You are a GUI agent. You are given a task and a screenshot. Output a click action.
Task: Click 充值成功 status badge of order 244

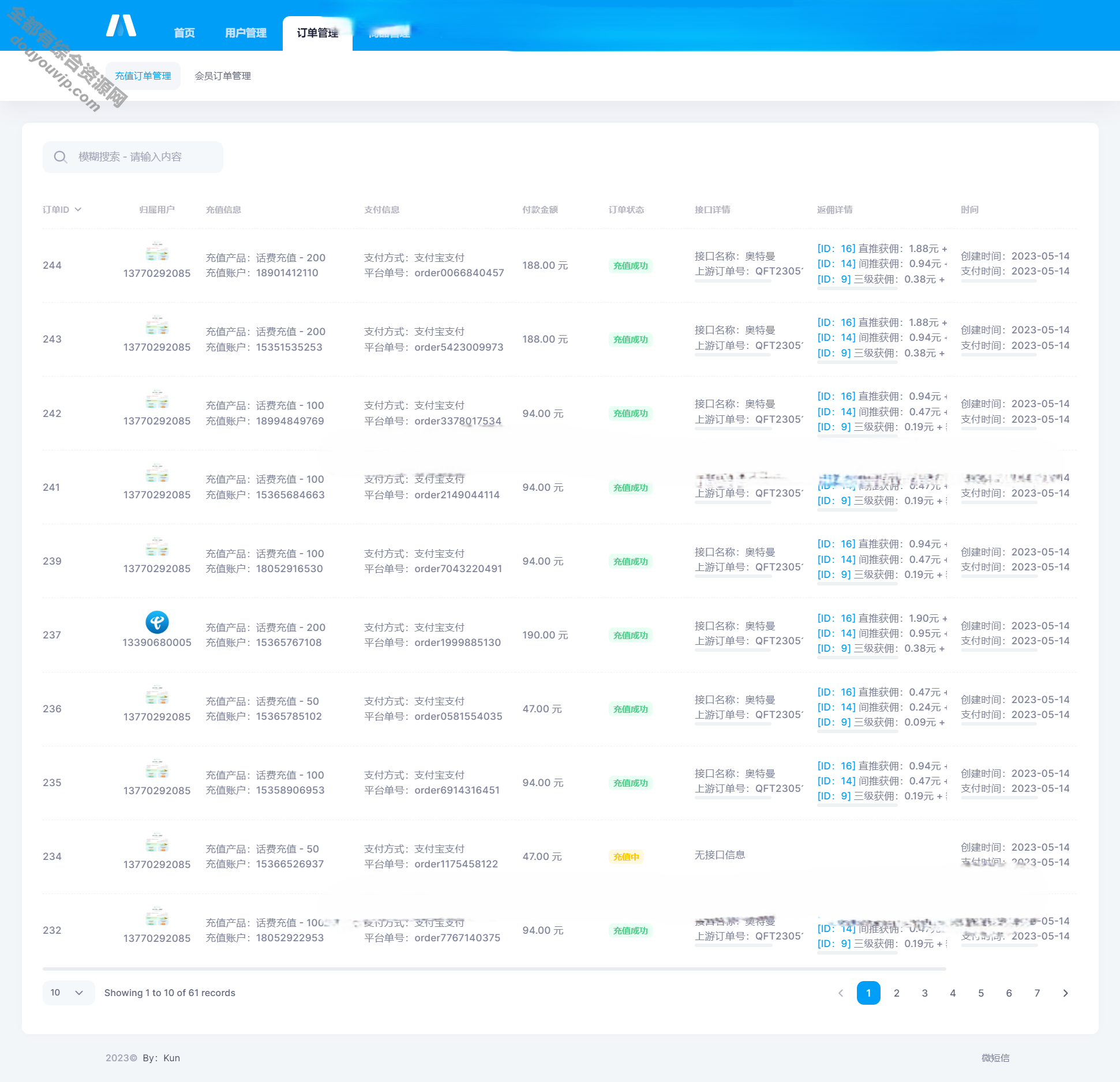630,266
